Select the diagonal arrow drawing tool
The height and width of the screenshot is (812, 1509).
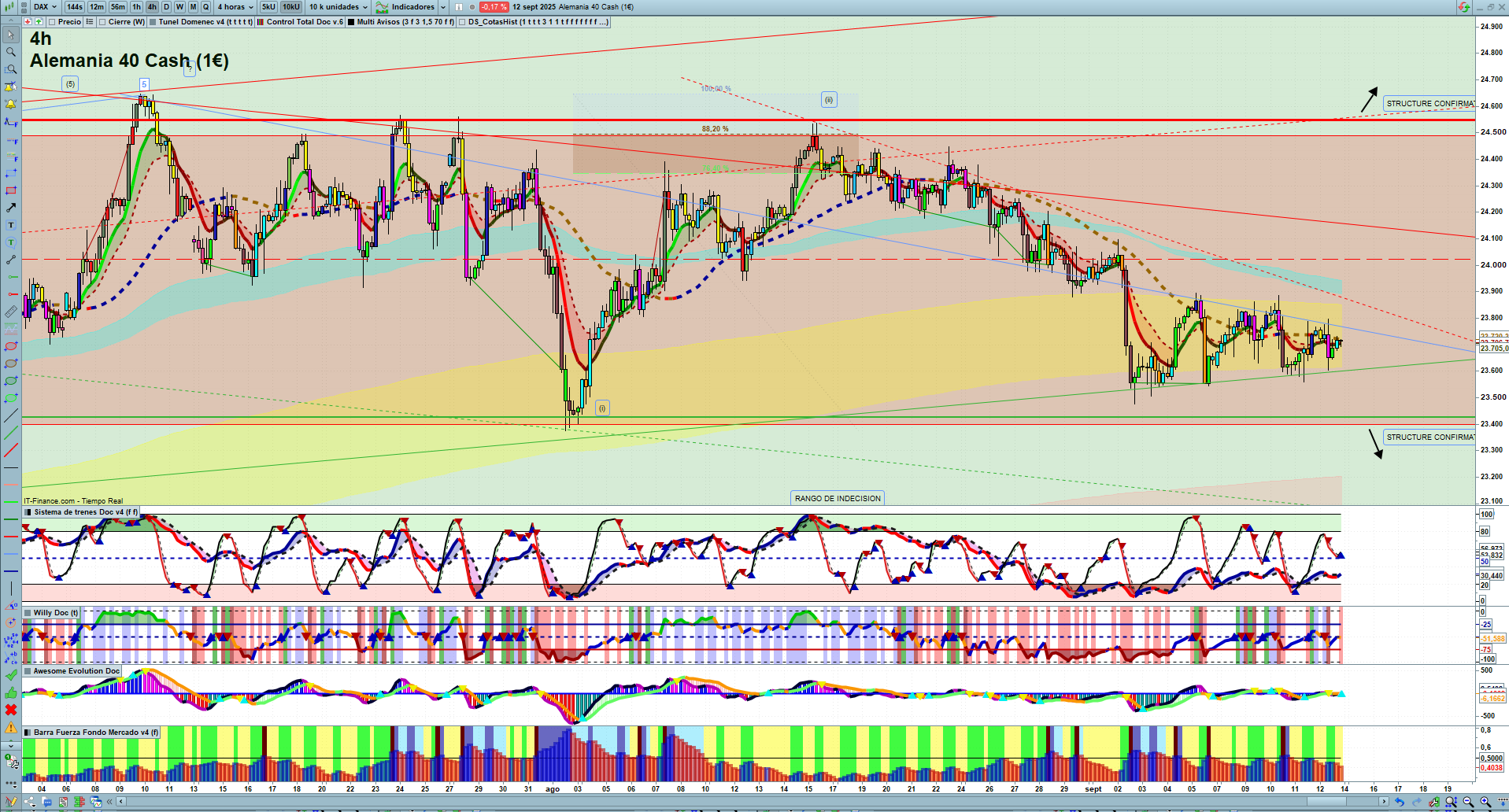pyautogui.click(x=11, y=208)
